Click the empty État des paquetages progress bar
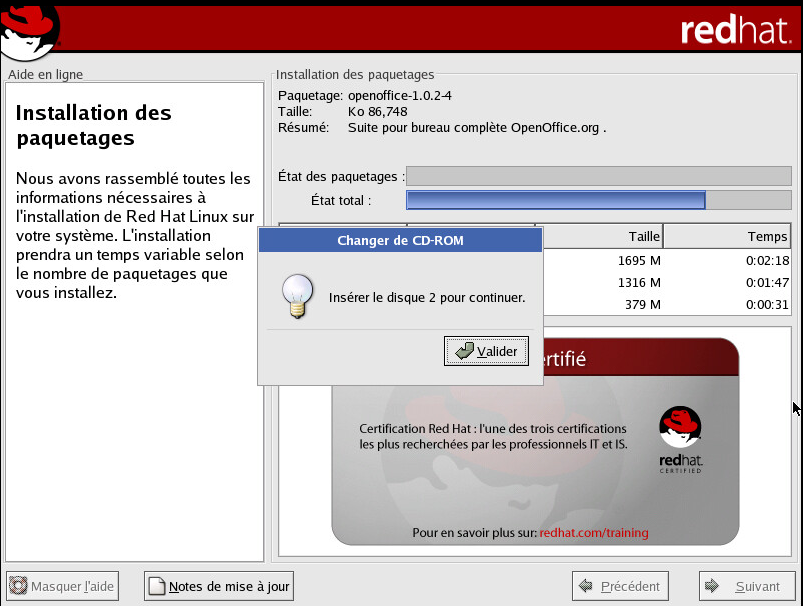Viewport: 803px width, 606px height. pos(598,177)
